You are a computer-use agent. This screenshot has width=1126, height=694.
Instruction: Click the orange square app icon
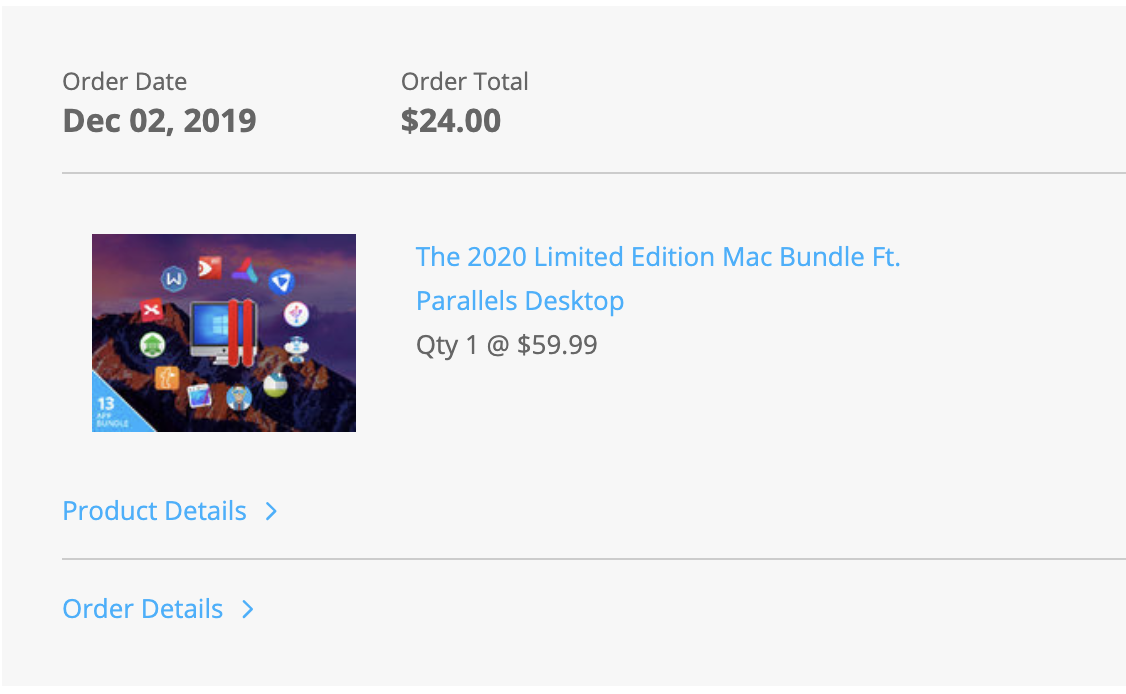point(167,377)
